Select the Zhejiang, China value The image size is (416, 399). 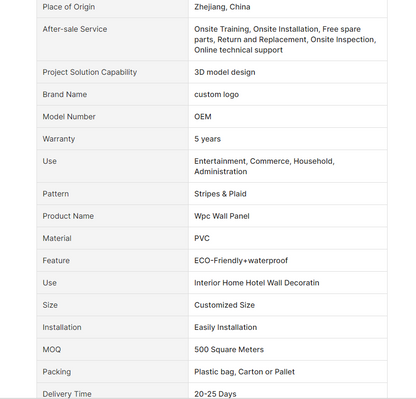click(222, 7)
